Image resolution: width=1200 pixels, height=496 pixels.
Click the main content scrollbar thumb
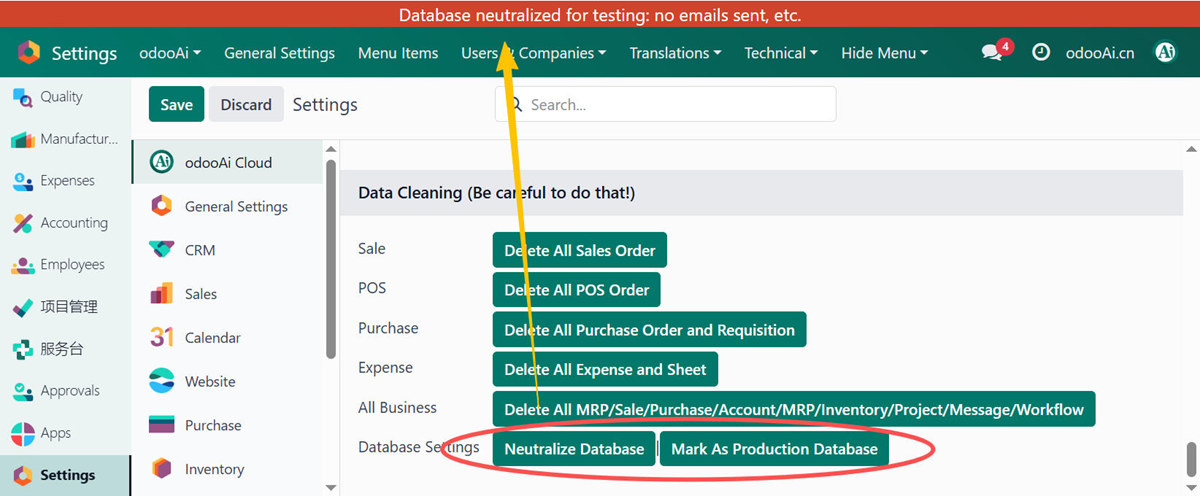(x=1189, y=462)
